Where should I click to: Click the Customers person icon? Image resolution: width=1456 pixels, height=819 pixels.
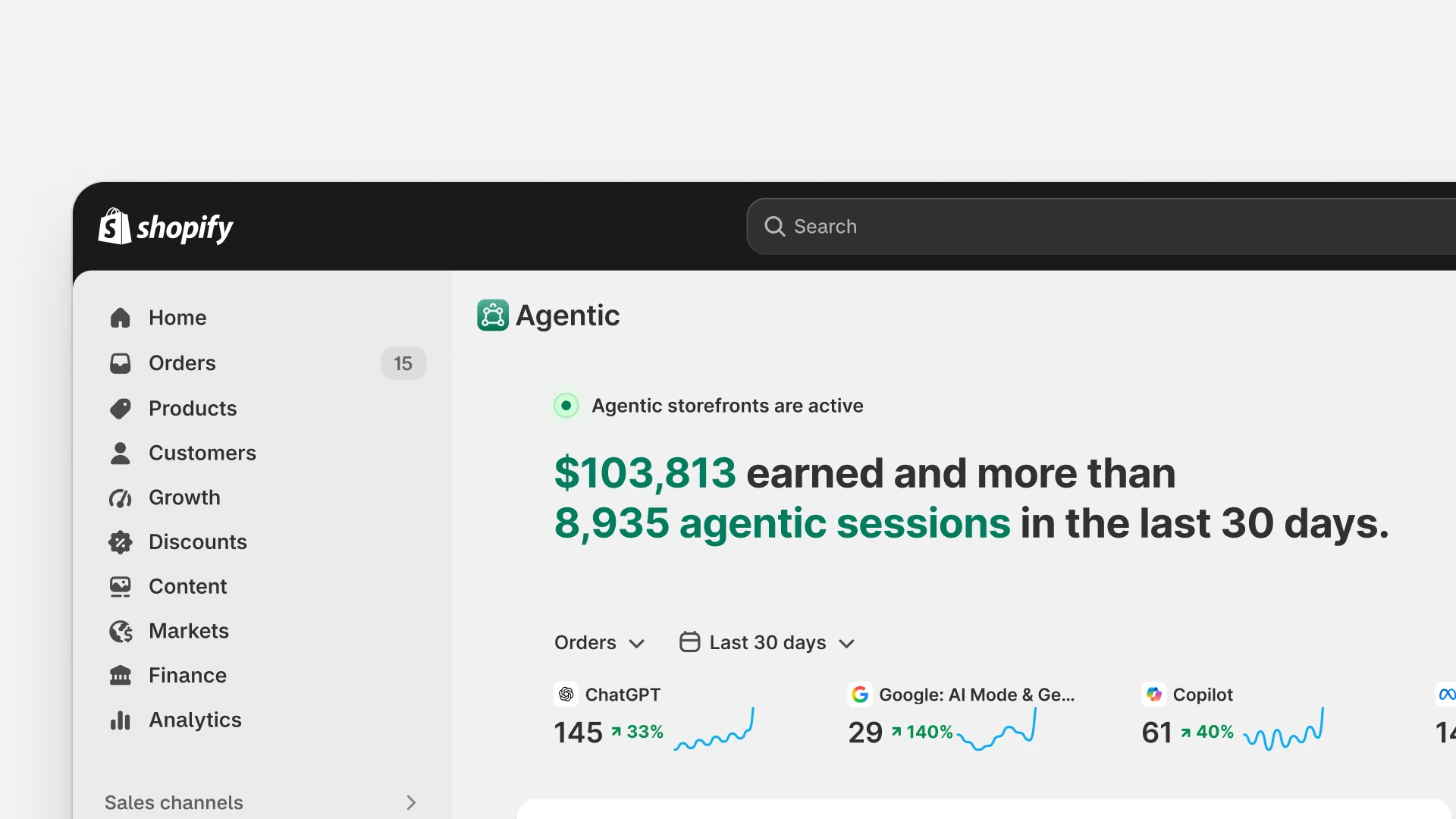pos(121,453)
